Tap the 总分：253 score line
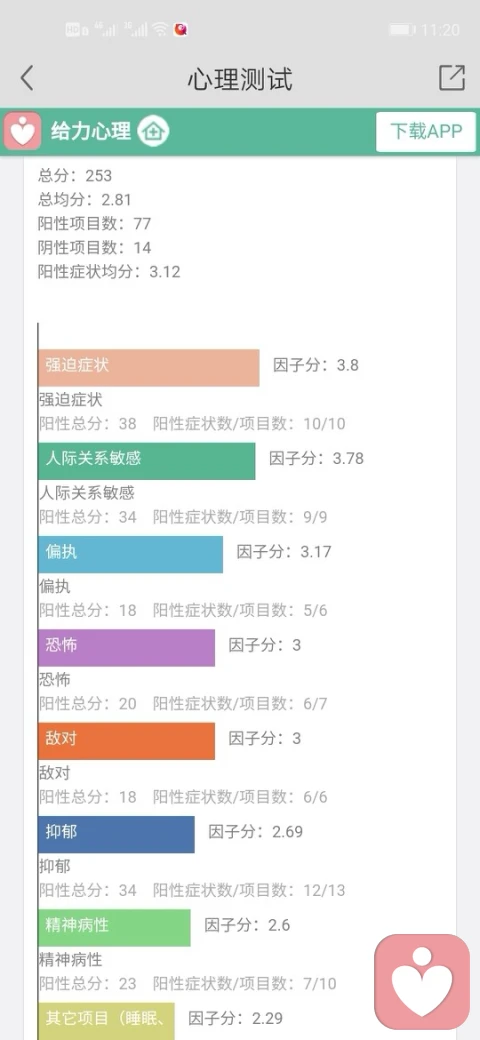Screen dimensions: 480x1040 75,176
